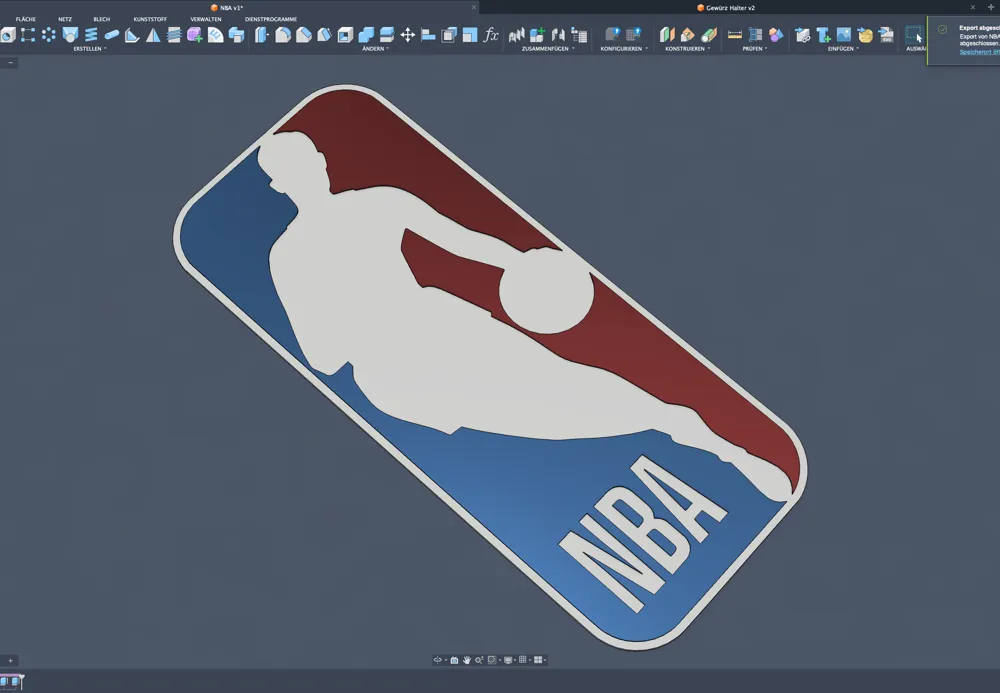Switch to the DIENSTPROGRAMME tab
Image resolution: width=1000 pixels, height=693 pixels.
click(x=270, y=19)
